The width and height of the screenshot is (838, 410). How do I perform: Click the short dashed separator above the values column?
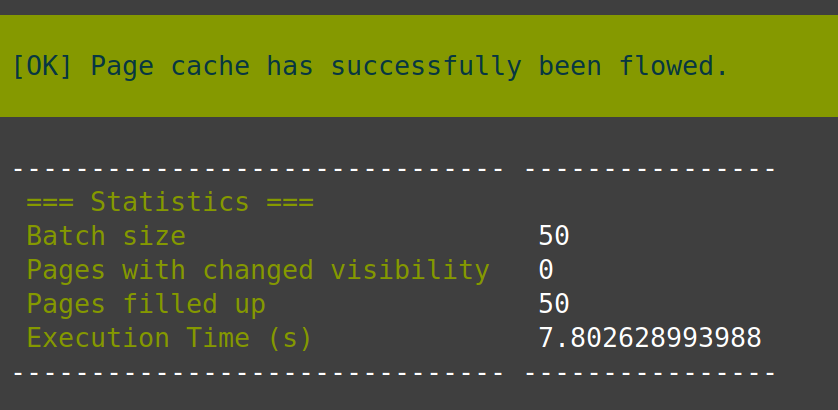coord(650,169)
